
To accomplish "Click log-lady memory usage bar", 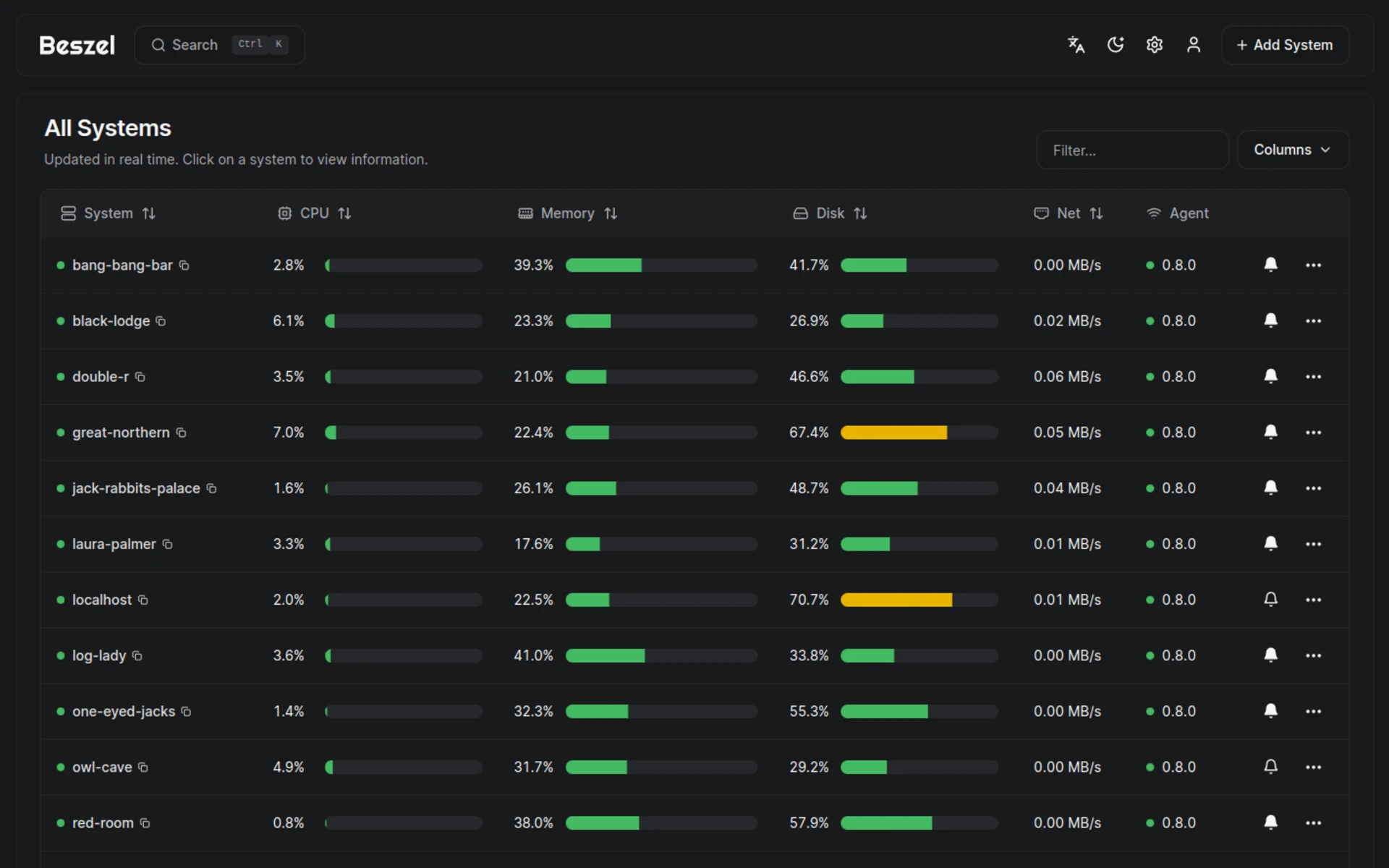I will [661, 655].
